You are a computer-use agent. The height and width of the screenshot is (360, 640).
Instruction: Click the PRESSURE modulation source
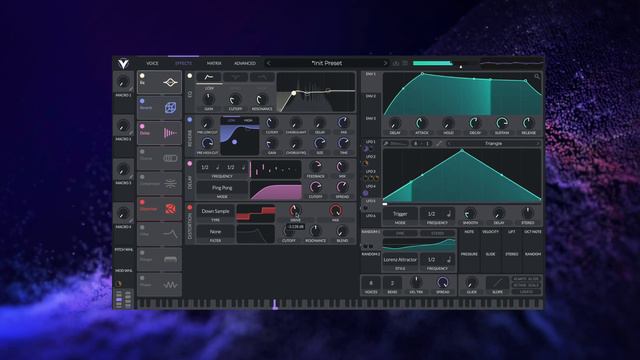(469, 254)
